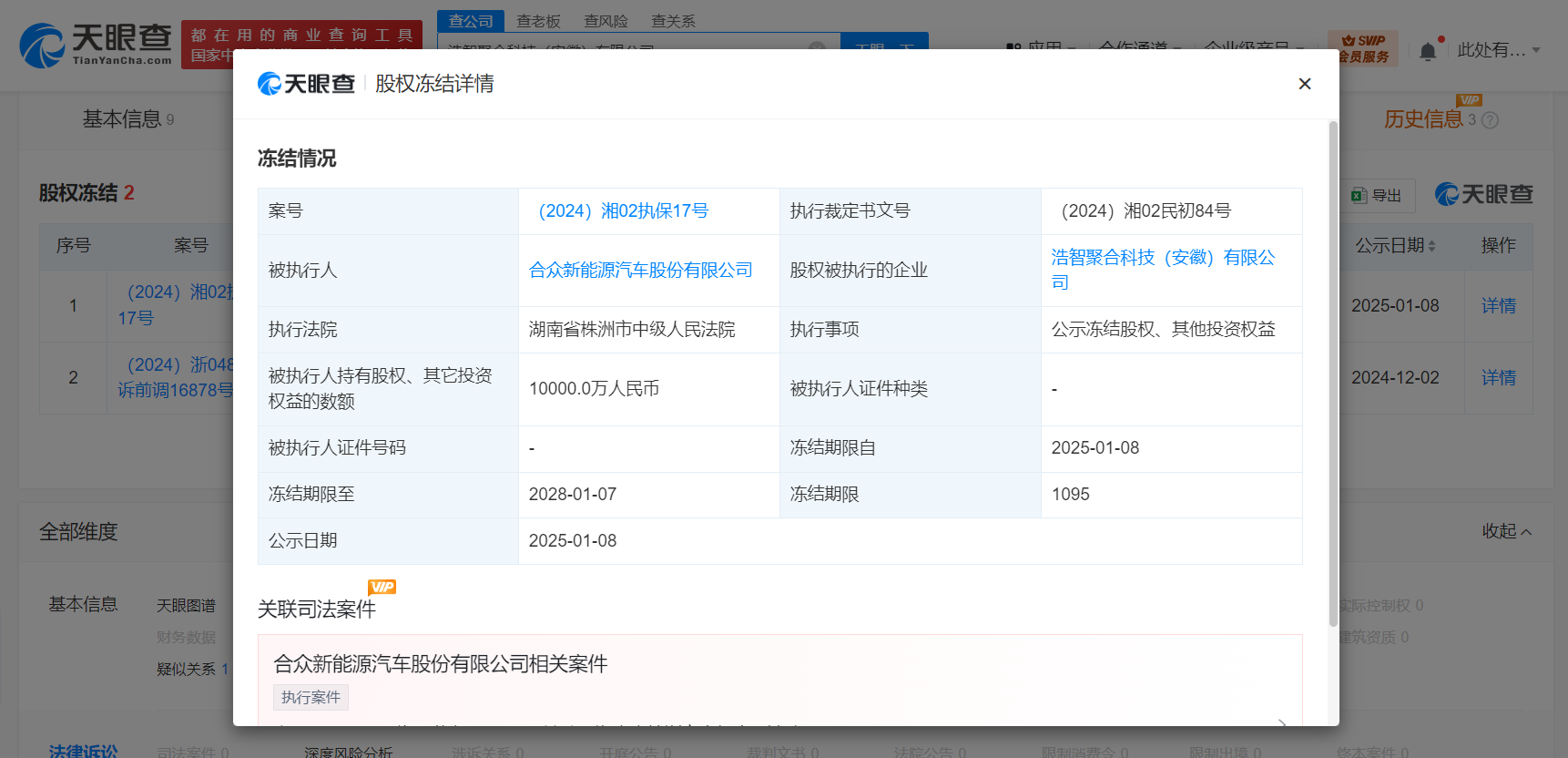Open 疑似关系 1 link
This screenshot has height=758, width=1568.
pyautogui.click(x=192, y=670)
